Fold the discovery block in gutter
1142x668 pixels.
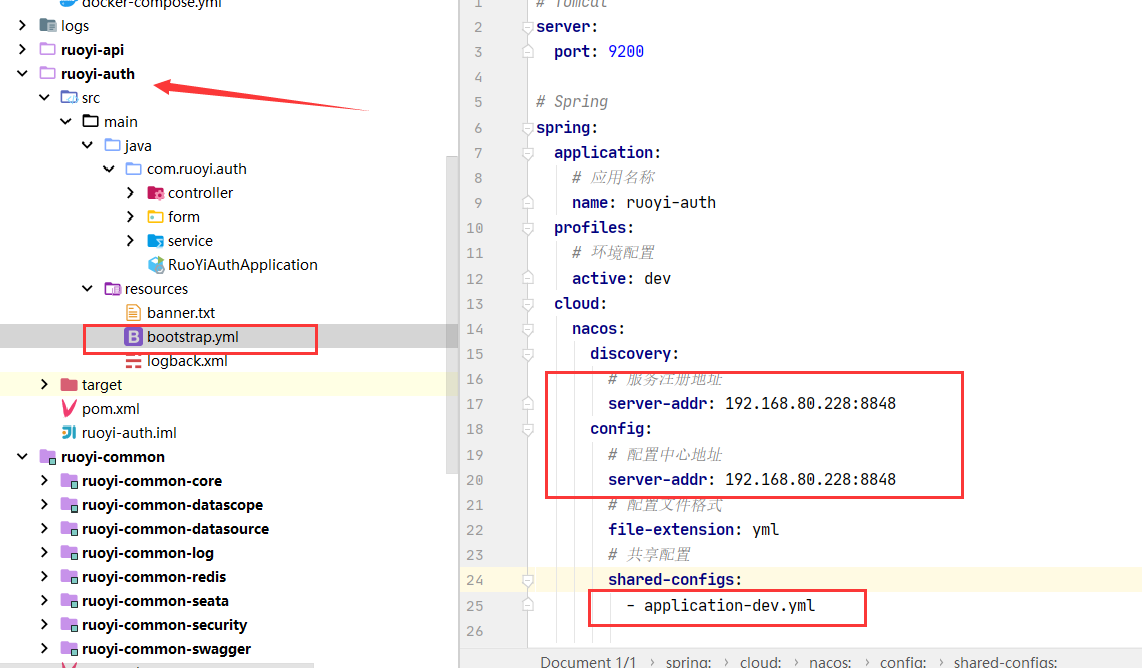(528, 353)
